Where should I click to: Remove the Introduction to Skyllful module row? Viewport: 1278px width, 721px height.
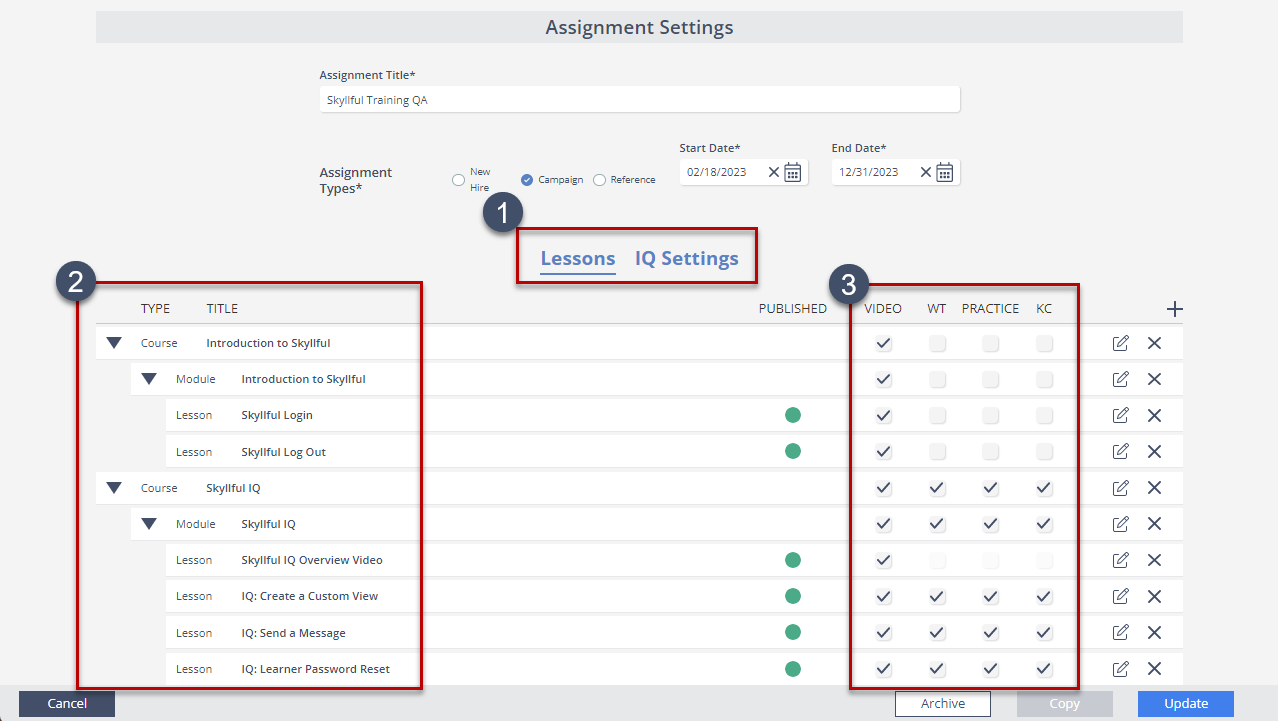(1154, 379)
